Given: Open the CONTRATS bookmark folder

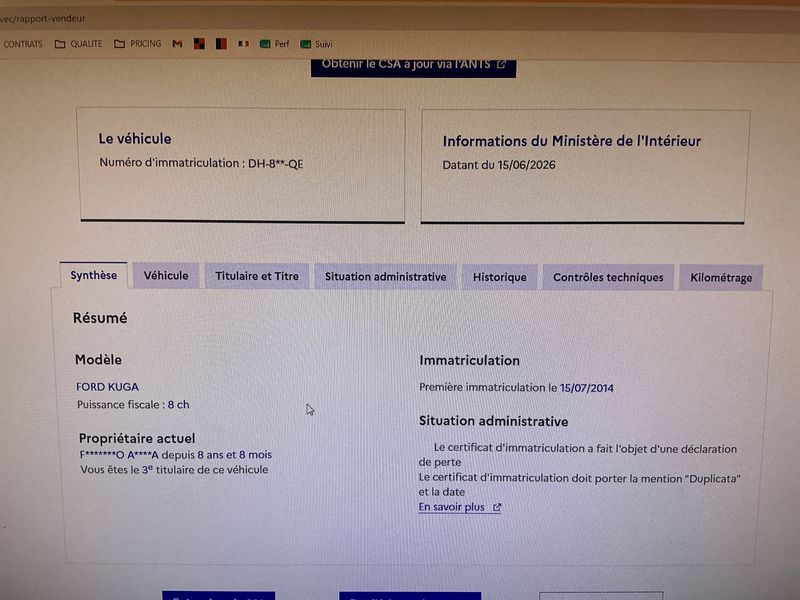Looking at the screenshot, I should tap(21, 44).
